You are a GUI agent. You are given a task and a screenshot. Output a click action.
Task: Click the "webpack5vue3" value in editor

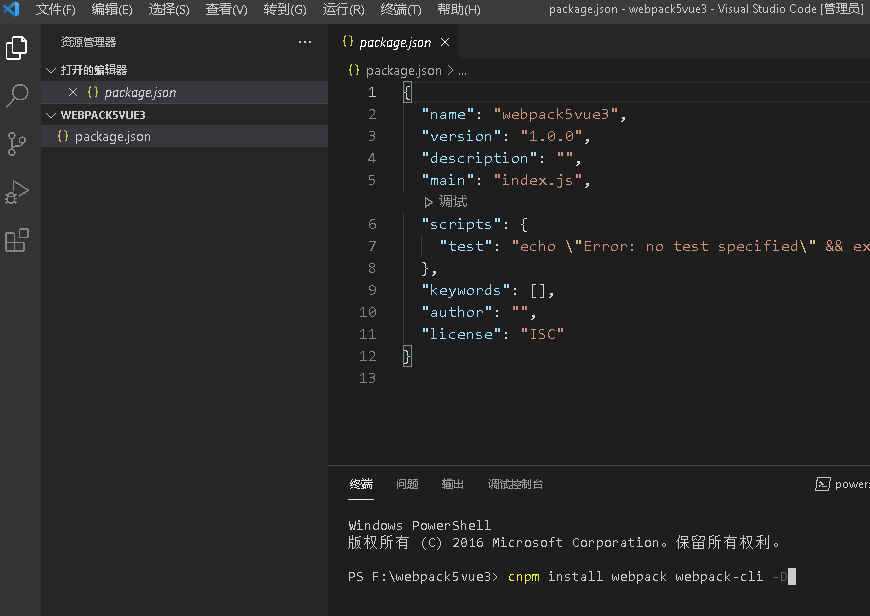click(555, 114)
